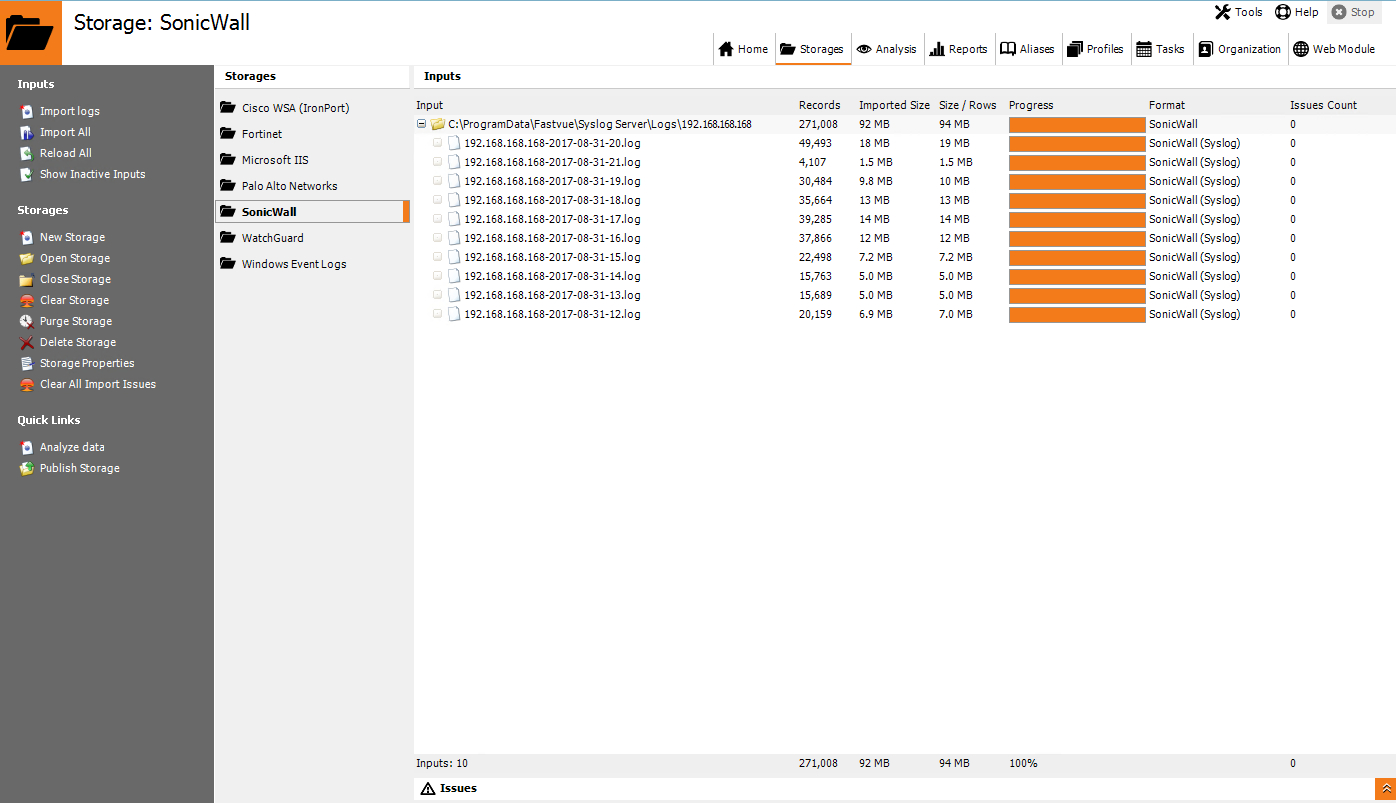Check the 192.168.168.168-2017-08-31-14.log checkbox
This screenshot has height=803, width=1396.
438,276
